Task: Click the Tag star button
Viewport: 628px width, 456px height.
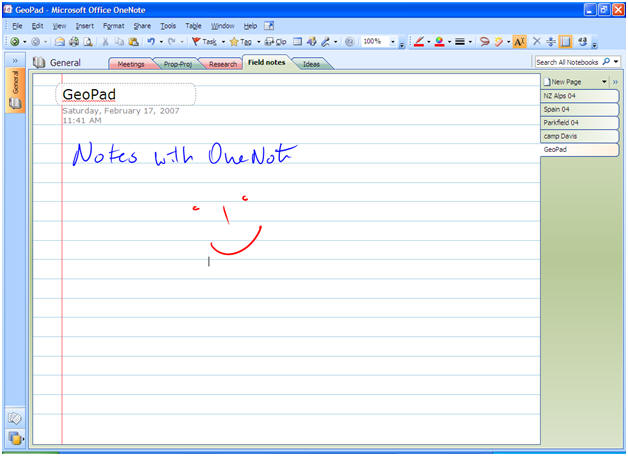Action: click(241, 41)
